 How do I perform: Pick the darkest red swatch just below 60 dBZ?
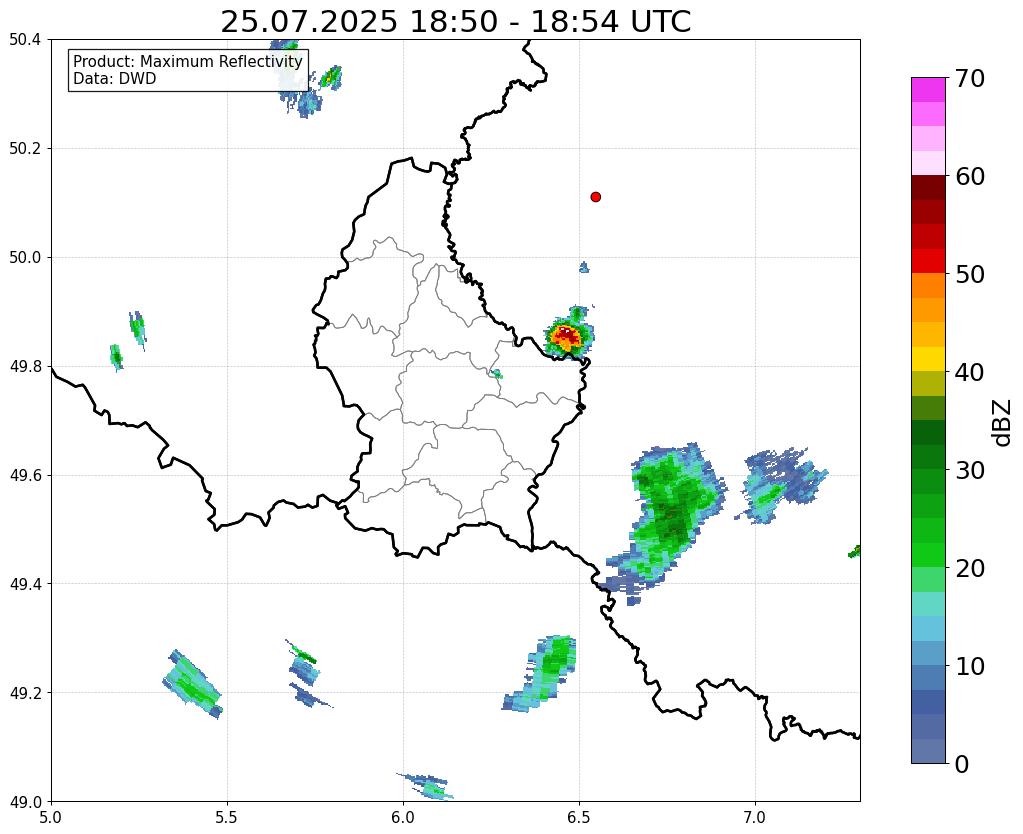tap(928, 188)
